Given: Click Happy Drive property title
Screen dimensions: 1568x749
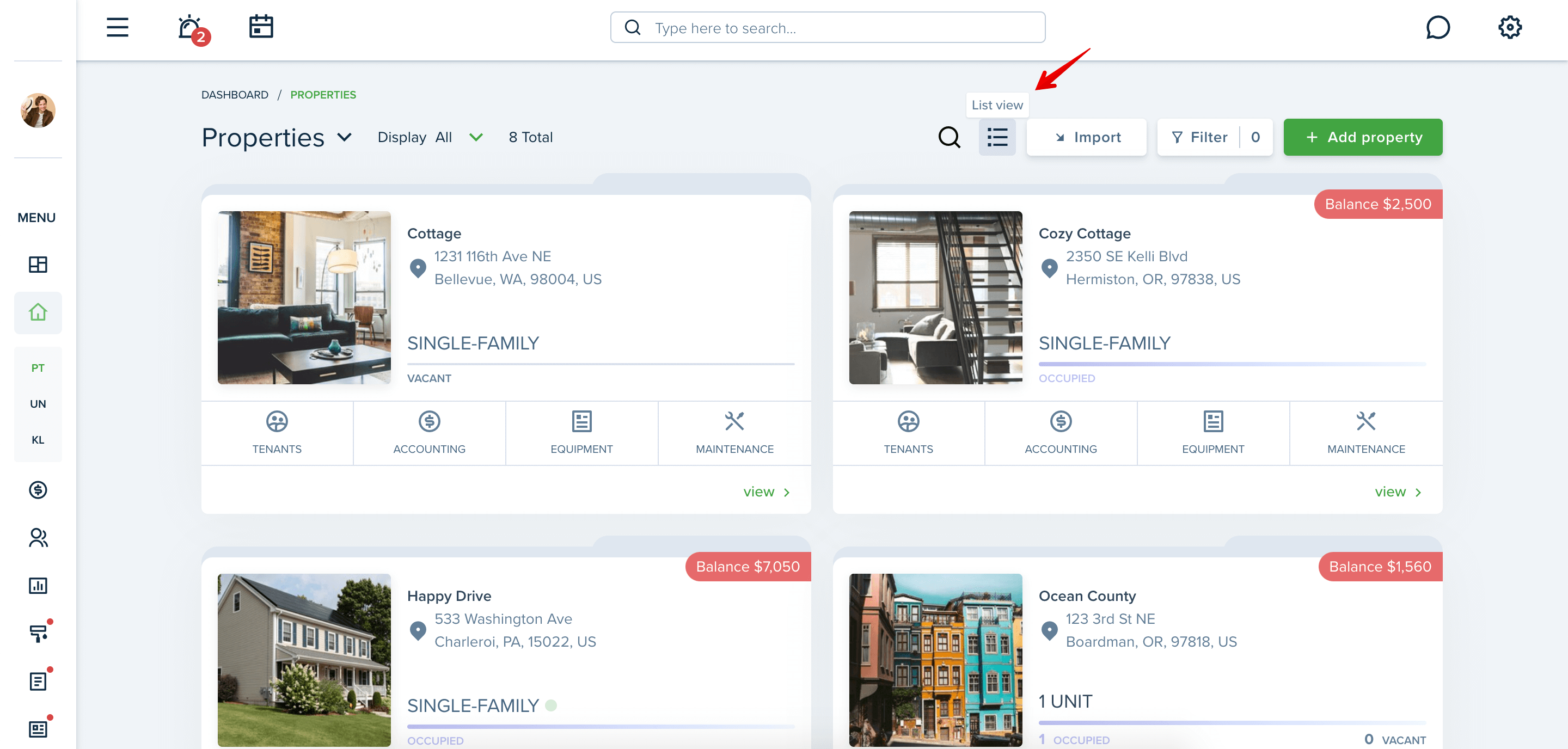Looking at the screenshot, I should [449, 596].
